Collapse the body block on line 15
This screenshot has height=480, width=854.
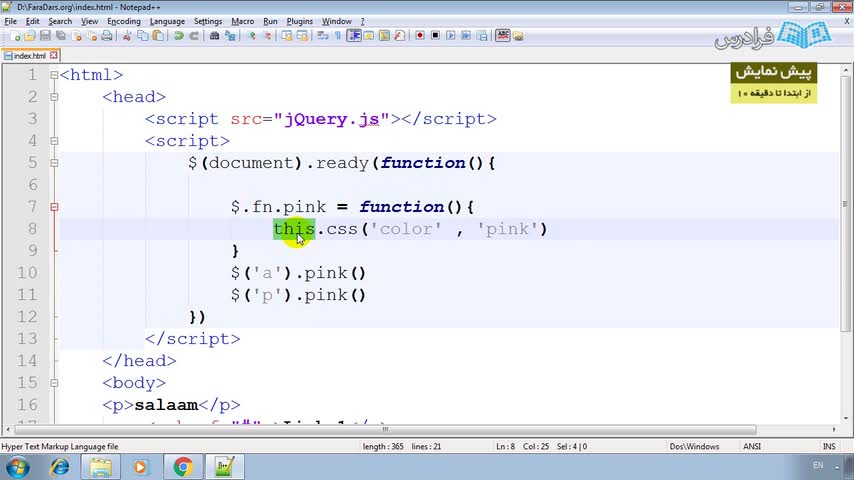click(54, 383)
